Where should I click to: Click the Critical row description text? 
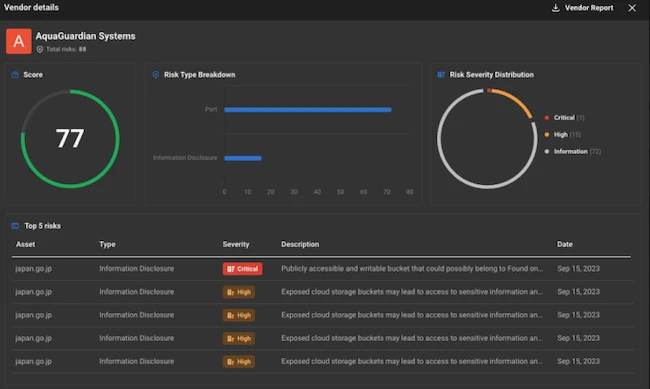coord(412,269)
